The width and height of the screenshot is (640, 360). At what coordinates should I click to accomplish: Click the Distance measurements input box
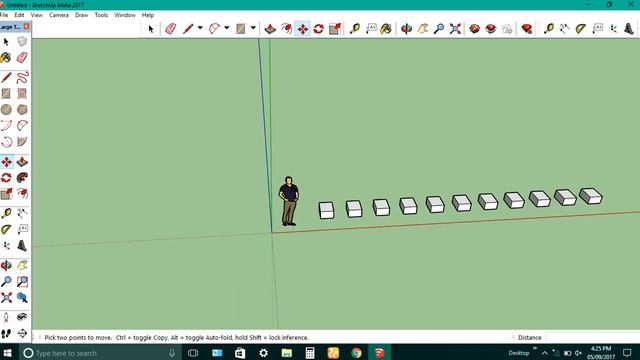593,338
